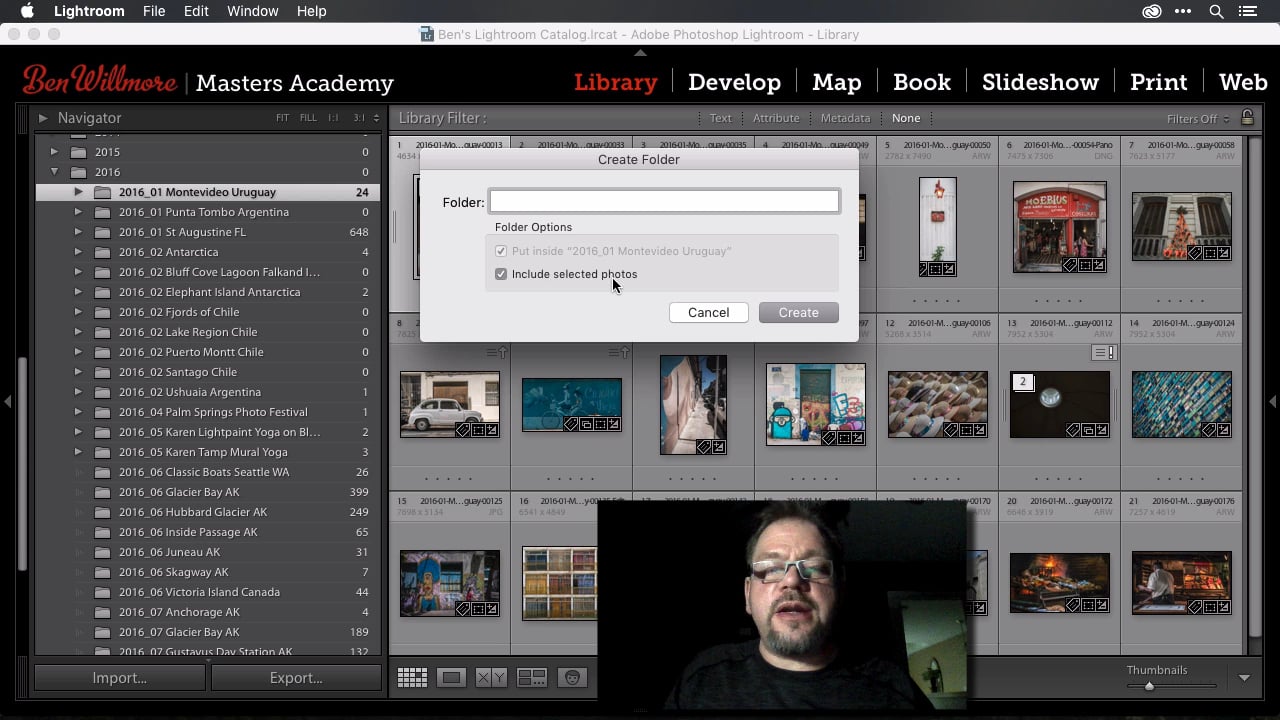This screenshot has height=720, width=1280.
Task: Switch to the Slideshow module
Action: pyautogui.click(x=1040, y=82)
